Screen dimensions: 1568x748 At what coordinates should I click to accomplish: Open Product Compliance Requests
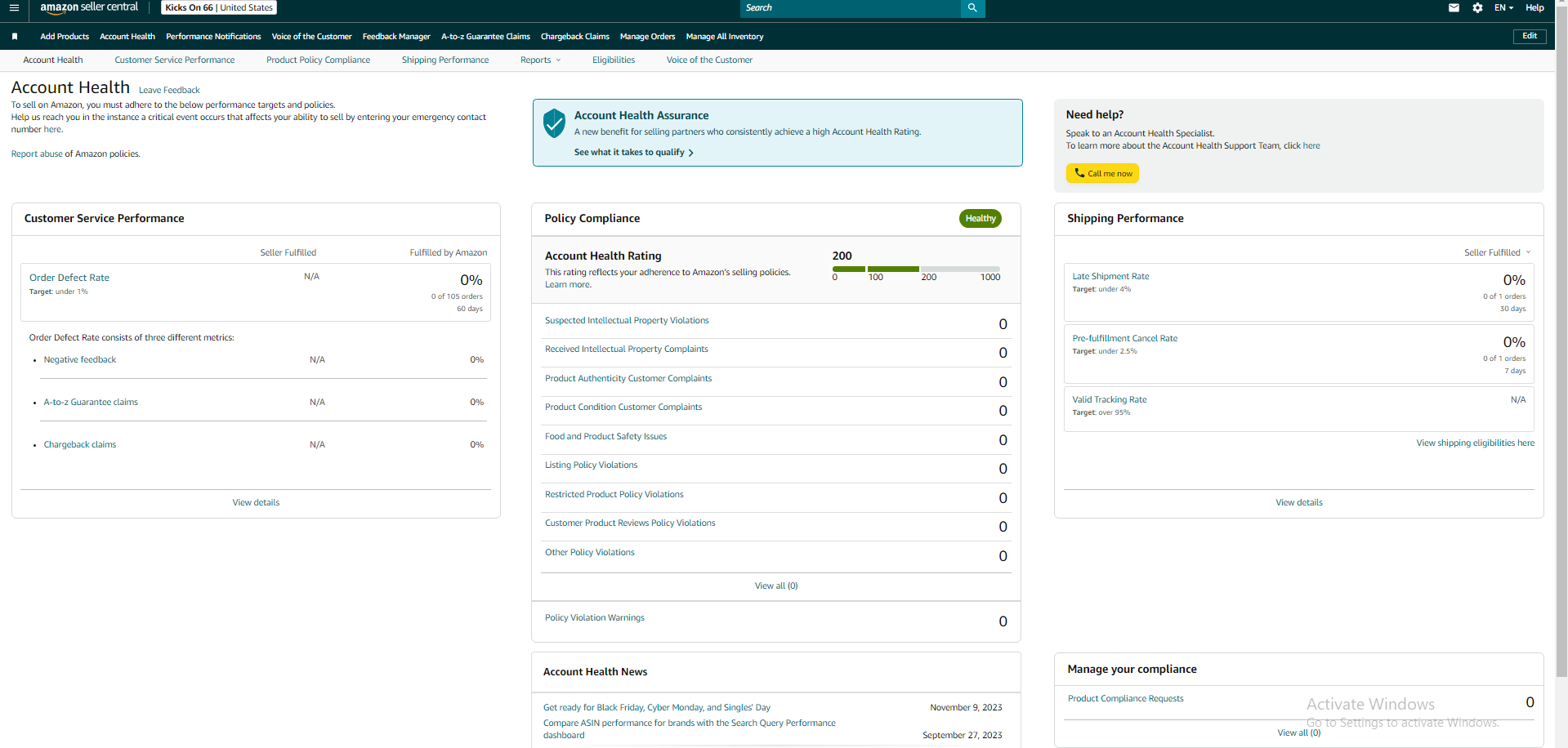[x=1125, y=699]
